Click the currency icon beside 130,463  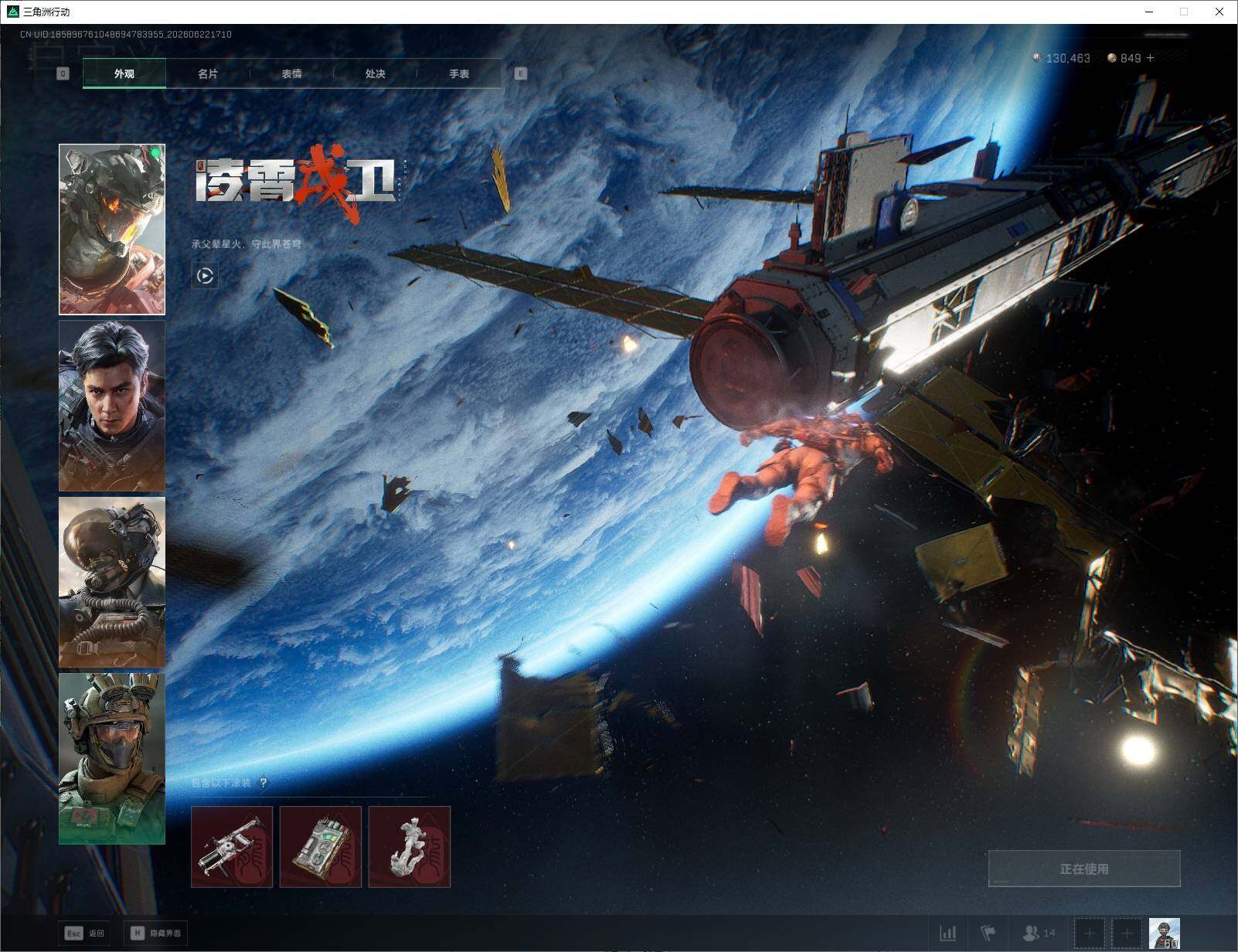pos(1037,58)
